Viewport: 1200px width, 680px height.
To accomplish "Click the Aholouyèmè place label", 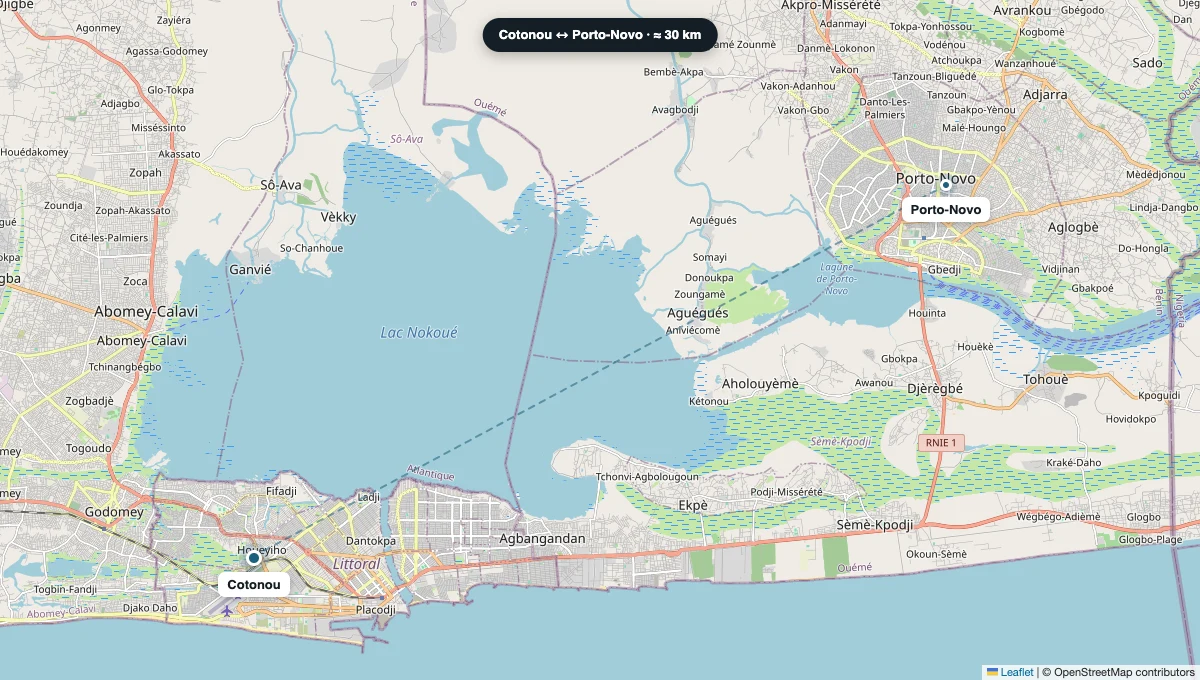I will [x=761, y=384].
